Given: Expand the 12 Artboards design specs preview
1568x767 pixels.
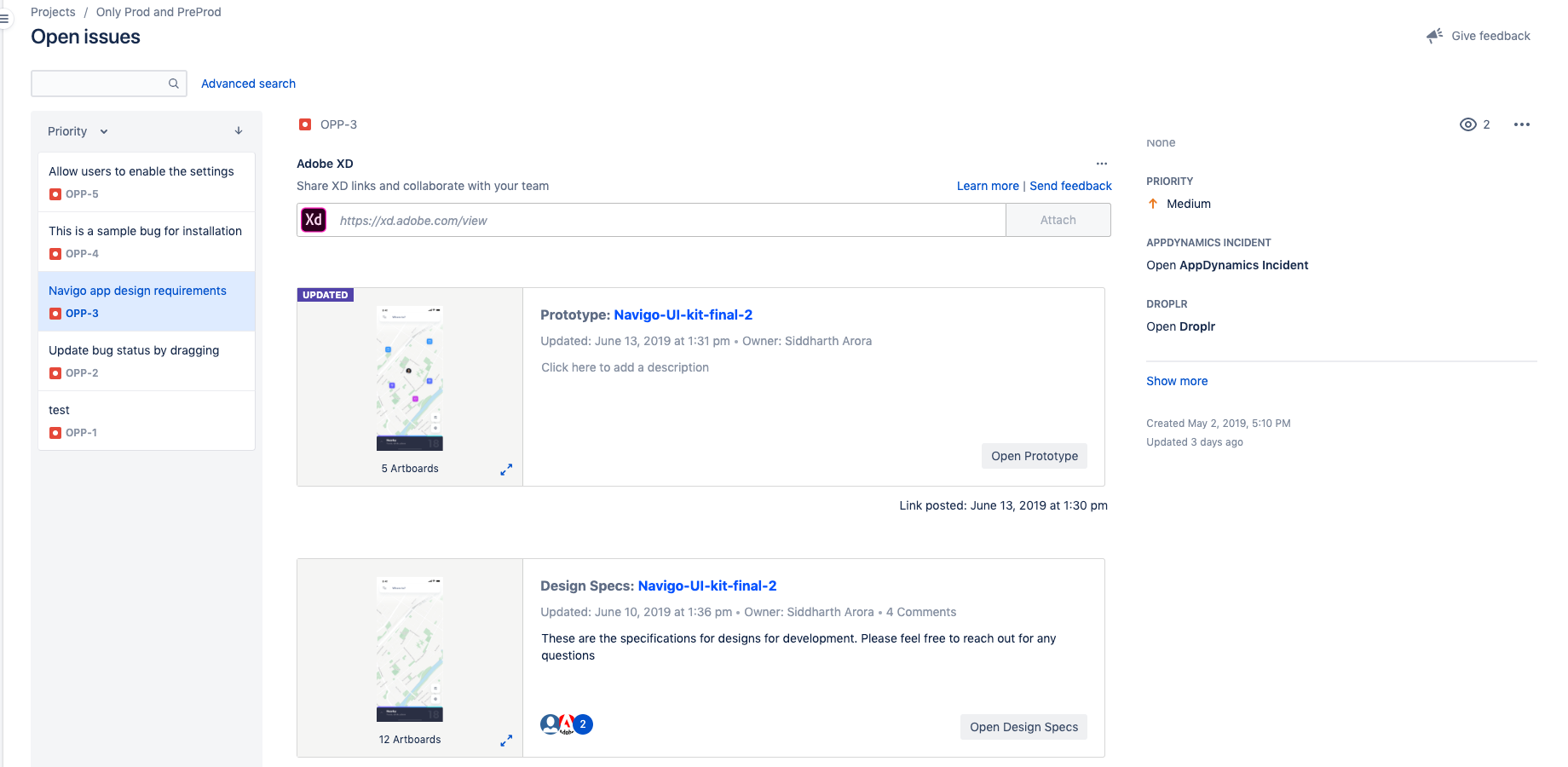Looking at the screenshot, I should pyautogui.click(x=506, y=741).
